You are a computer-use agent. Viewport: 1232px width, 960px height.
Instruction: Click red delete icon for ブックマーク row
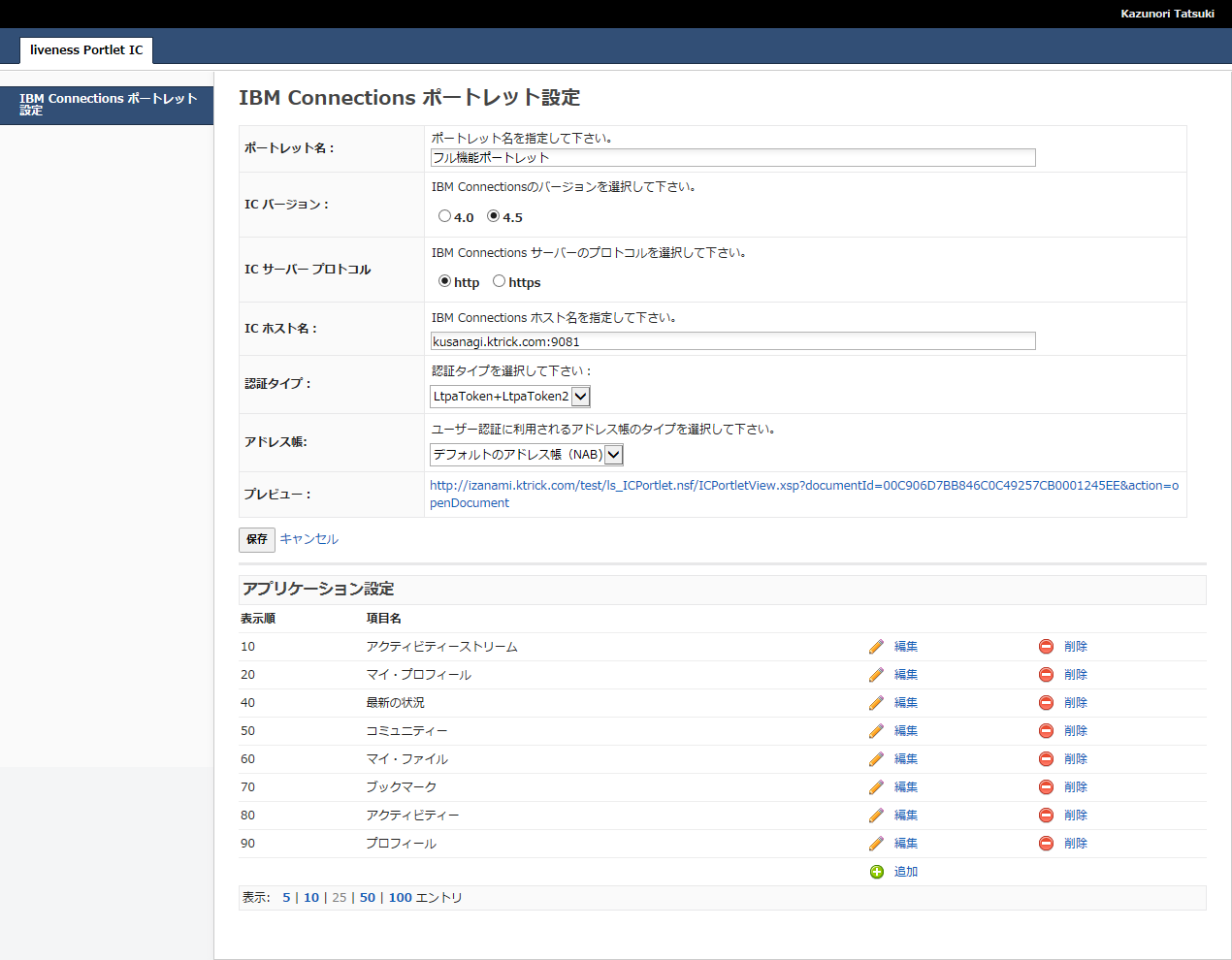pyautogui.click(x=1046, y=787)
